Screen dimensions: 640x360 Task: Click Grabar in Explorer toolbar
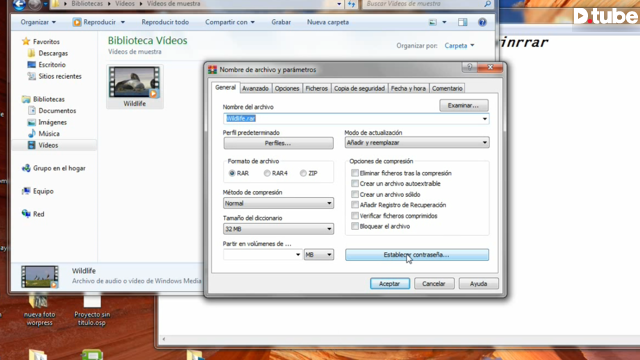pyautogui.click(x=281, y=22)
